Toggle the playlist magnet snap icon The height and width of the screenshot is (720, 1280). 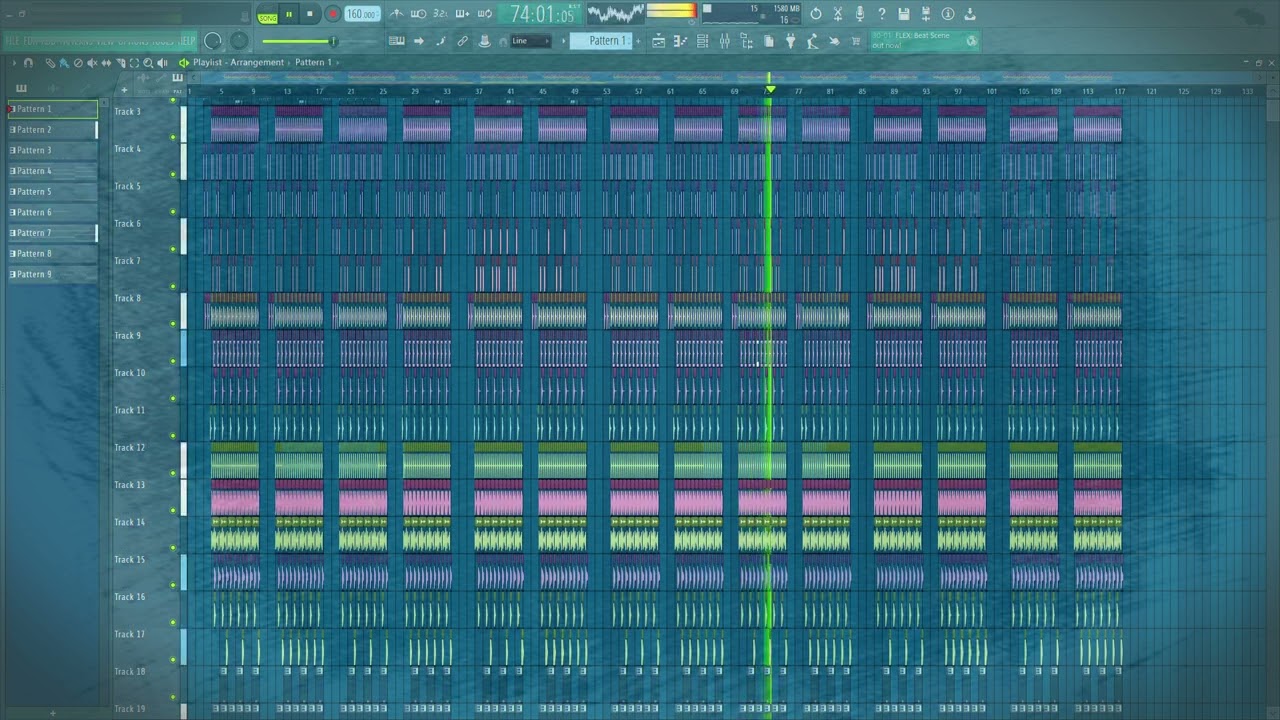coord(28,62)
